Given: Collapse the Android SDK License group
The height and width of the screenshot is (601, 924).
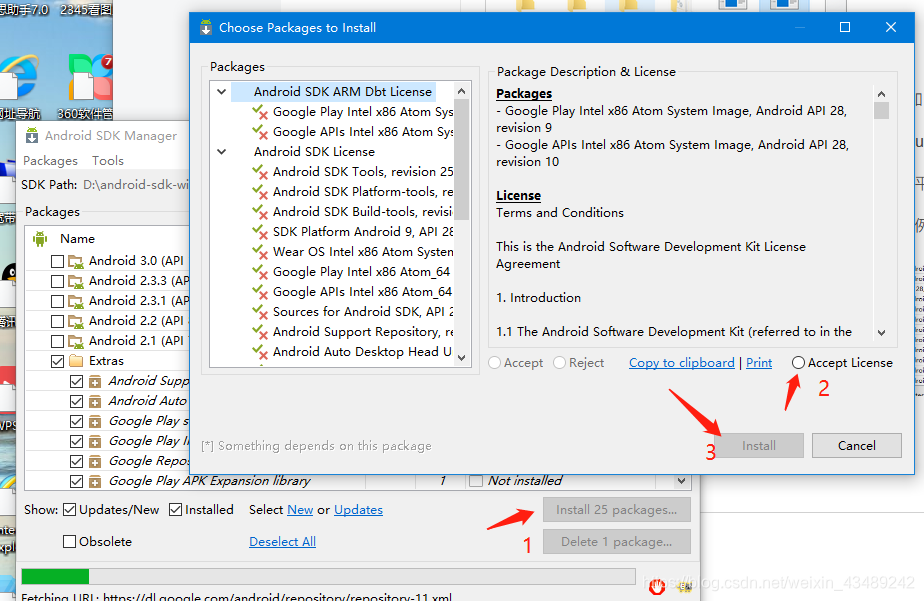Looking at the screenshot, I should point(222,152).
